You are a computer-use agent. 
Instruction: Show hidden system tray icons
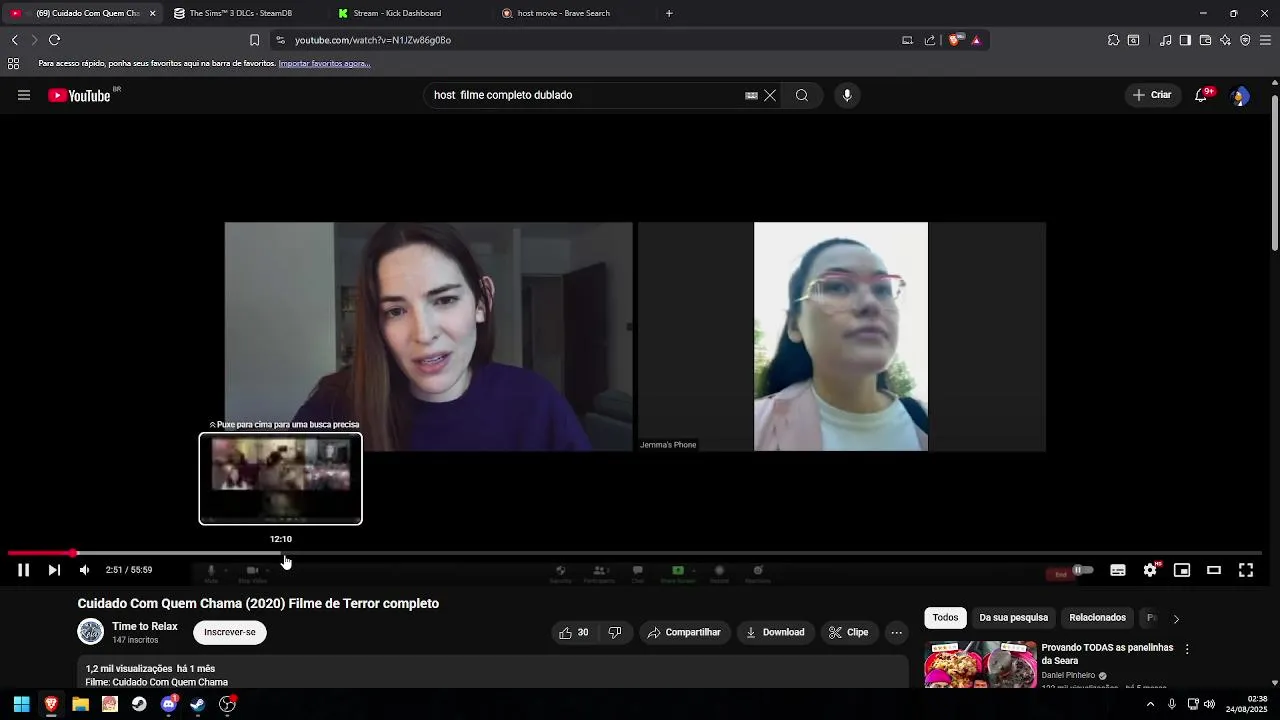coord(1150,704)
